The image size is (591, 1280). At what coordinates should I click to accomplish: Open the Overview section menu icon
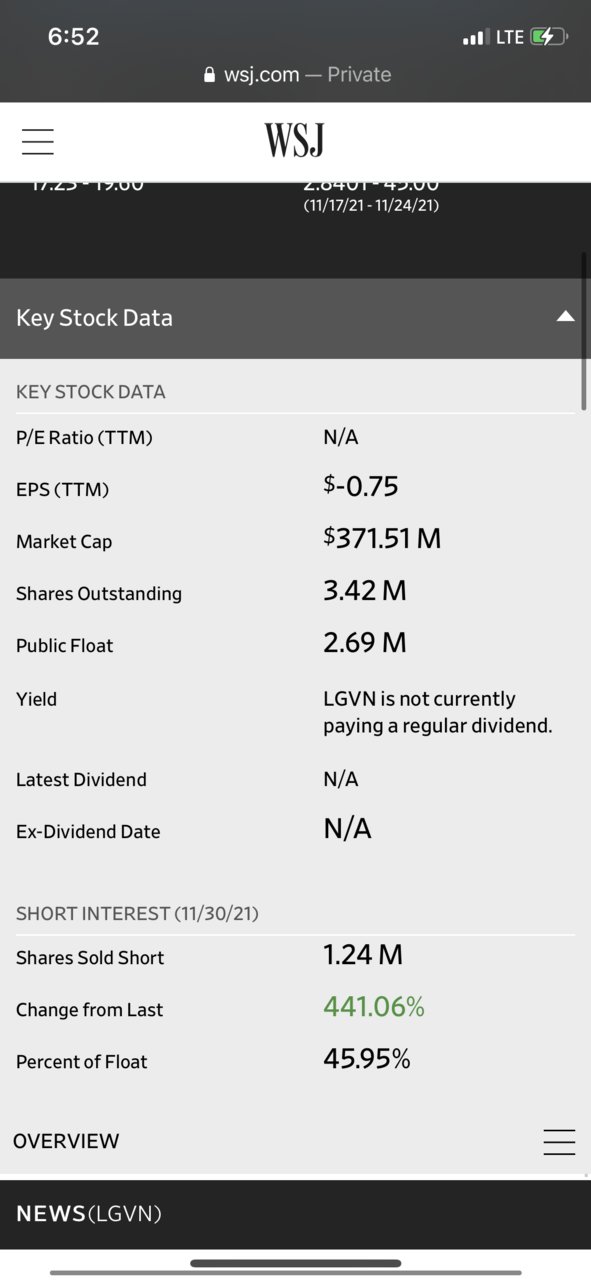(x=559, y=1142)
